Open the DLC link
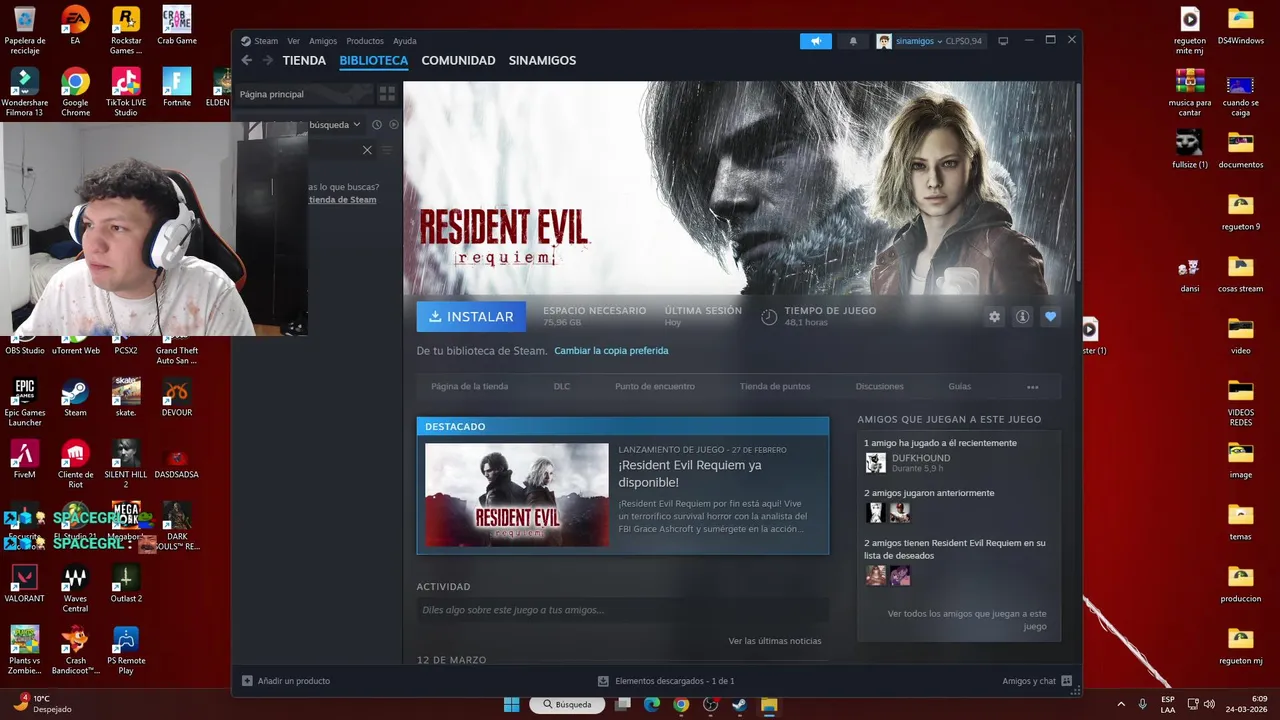Screen dimensions: 1280x720 (x=562, y=387)
